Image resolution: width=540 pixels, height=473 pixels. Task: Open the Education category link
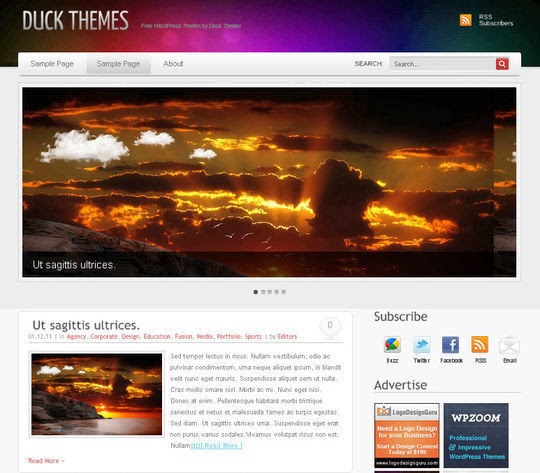point(157,337)
